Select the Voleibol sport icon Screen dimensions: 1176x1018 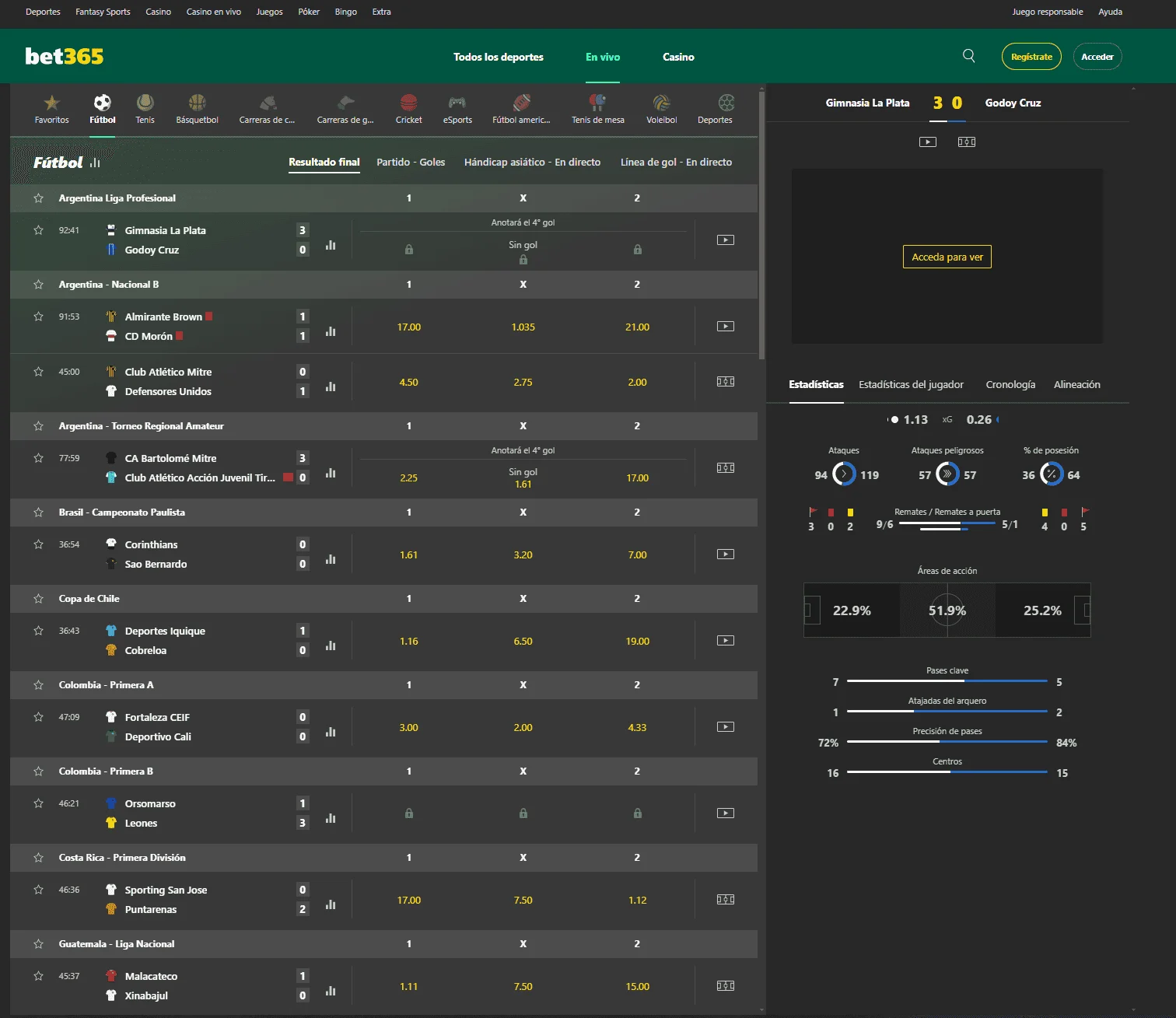click(662, 109)
